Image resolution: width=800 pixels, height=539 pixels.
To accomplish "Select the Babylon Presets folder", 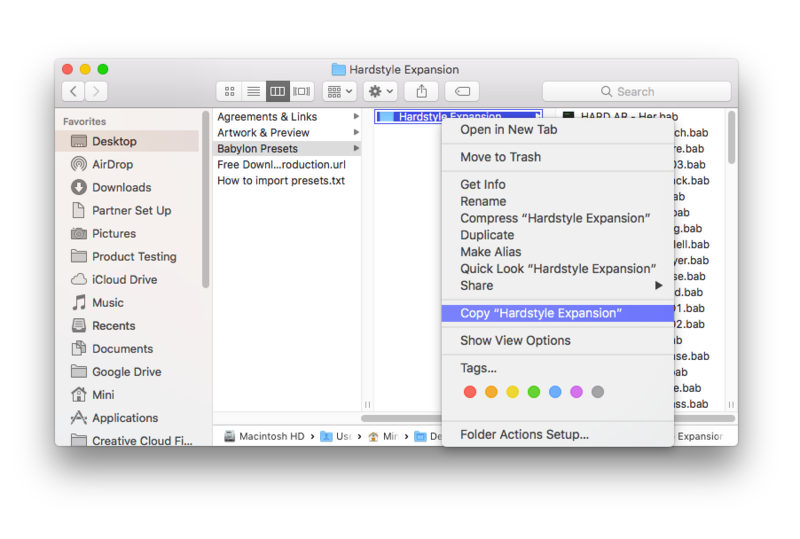I will 258,149.
